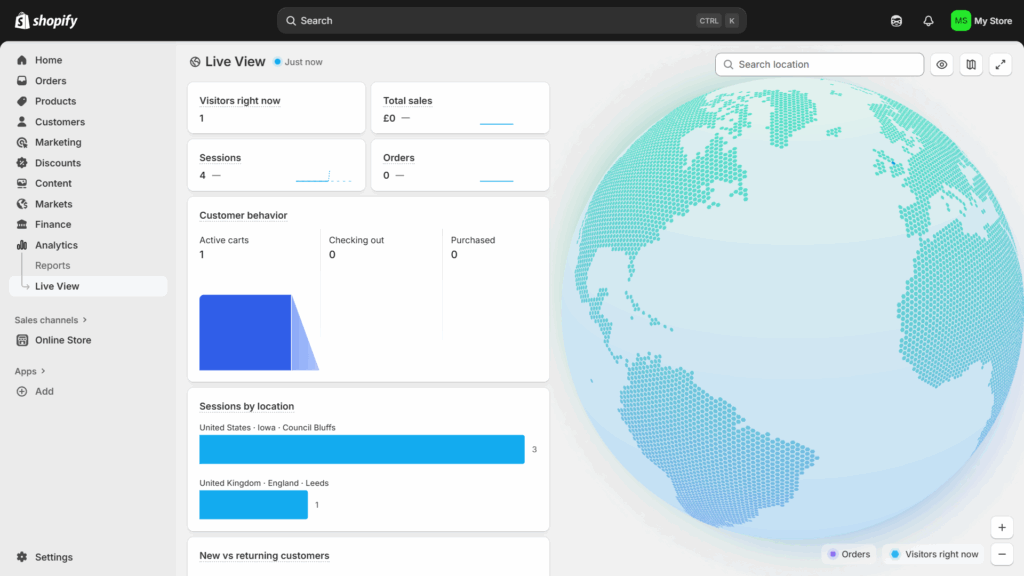The image size is (1024, 576).
Task: Open the My Store account menu
Action: click(981, 21)
